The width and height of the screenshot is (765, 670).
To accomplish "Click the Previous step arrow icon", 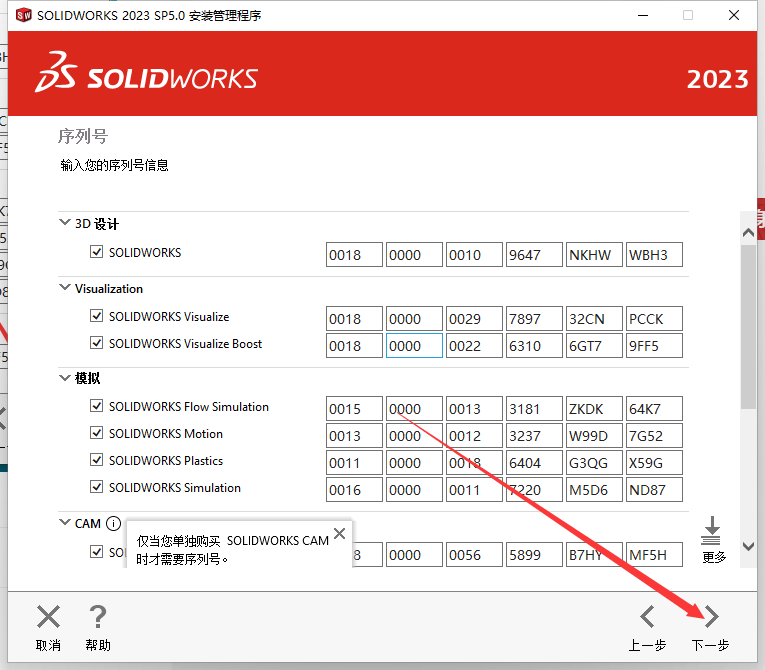I will point(647,617).
